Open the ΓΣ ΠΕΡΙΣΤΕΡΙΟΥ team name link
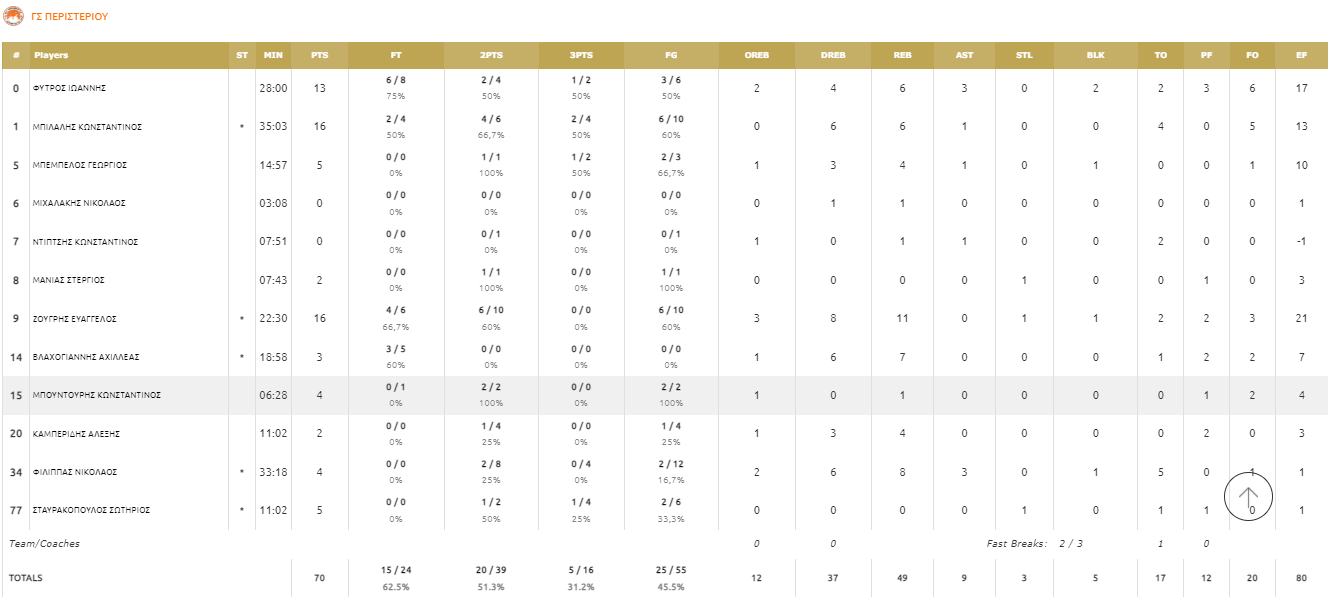 coord(70,17)
